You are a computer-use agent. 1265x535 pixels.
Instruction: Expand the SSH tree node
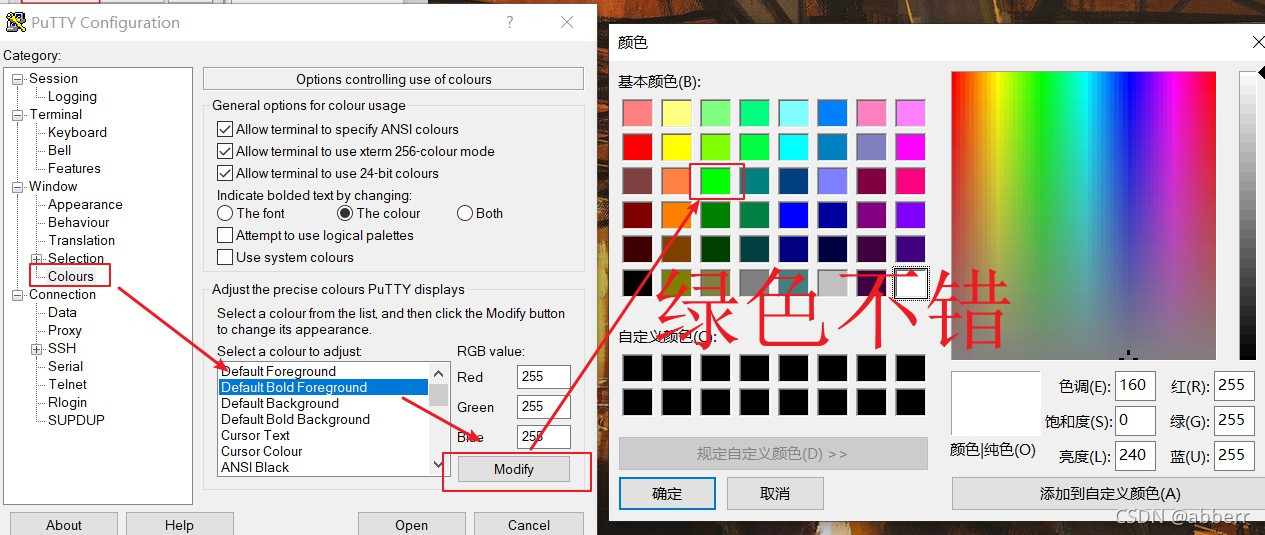[37, 349]
